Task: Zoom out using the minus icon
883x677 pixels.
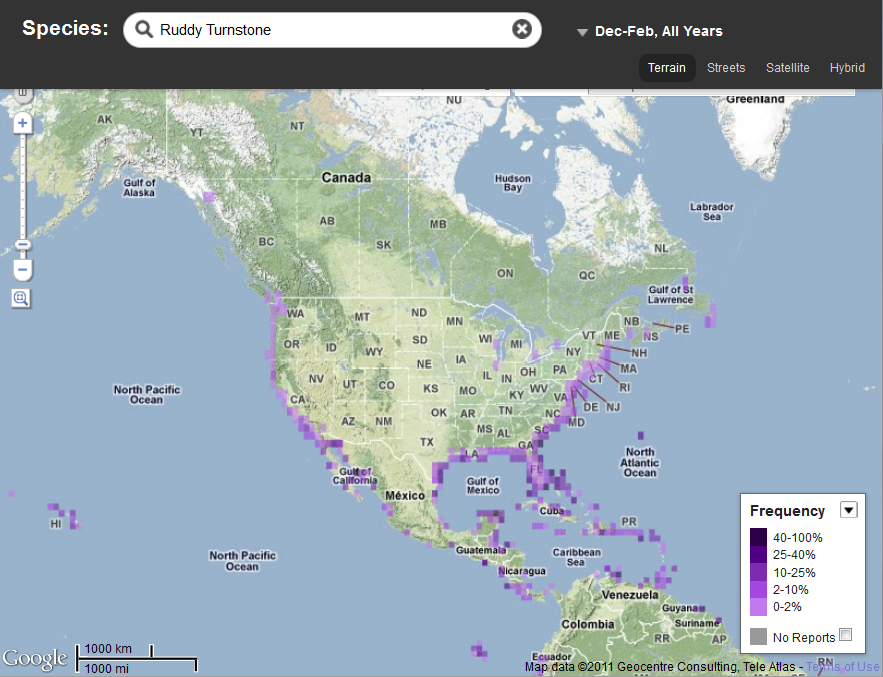Action: coord(22,270)
